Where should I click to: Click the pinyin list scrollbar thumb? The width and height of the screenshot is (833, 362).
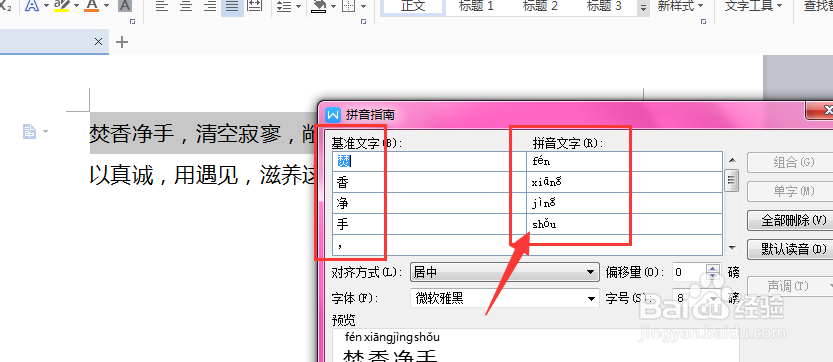[733, 179]
